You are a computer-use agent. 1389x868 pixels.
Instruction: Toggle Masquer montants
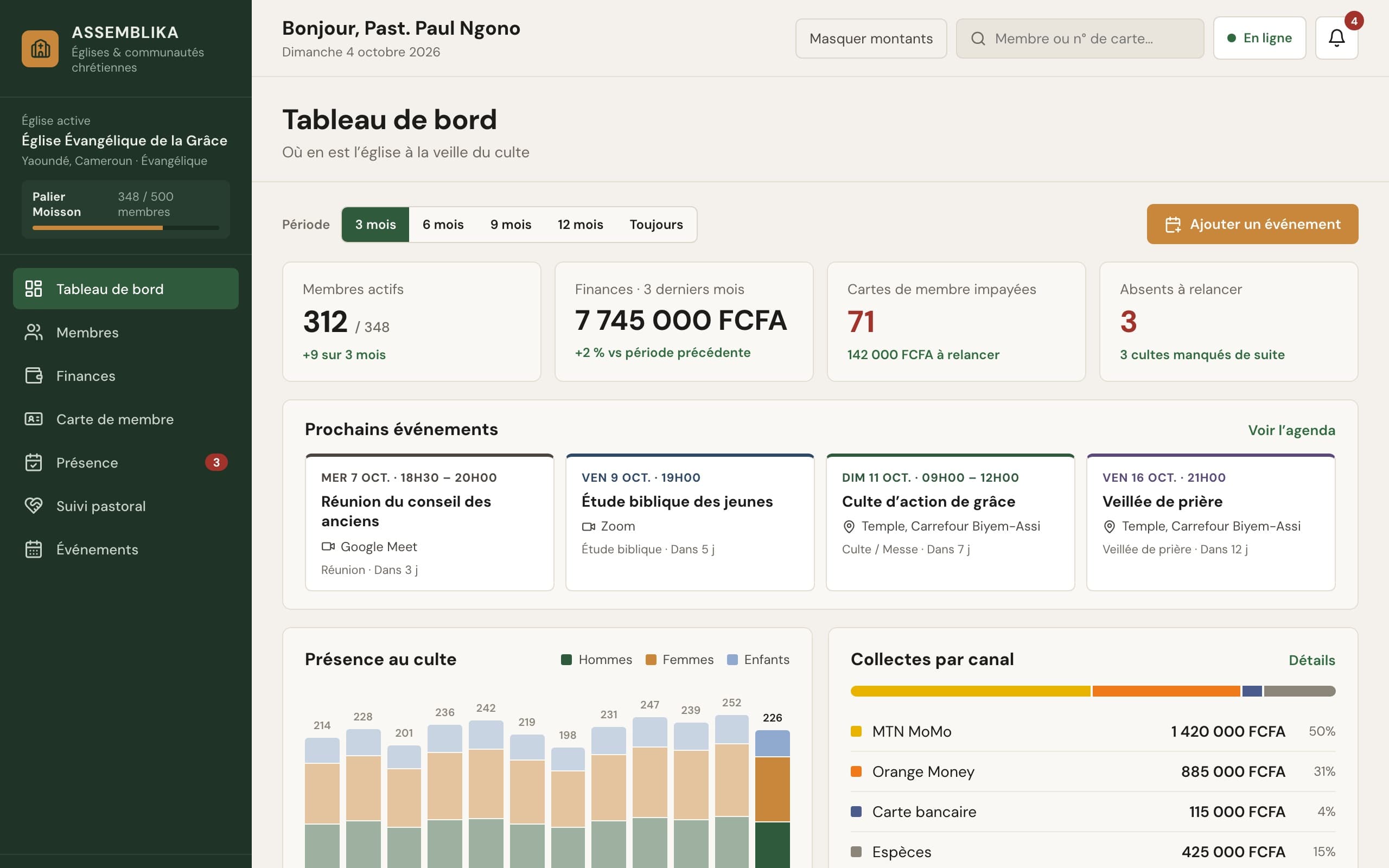tap(871, 39)
